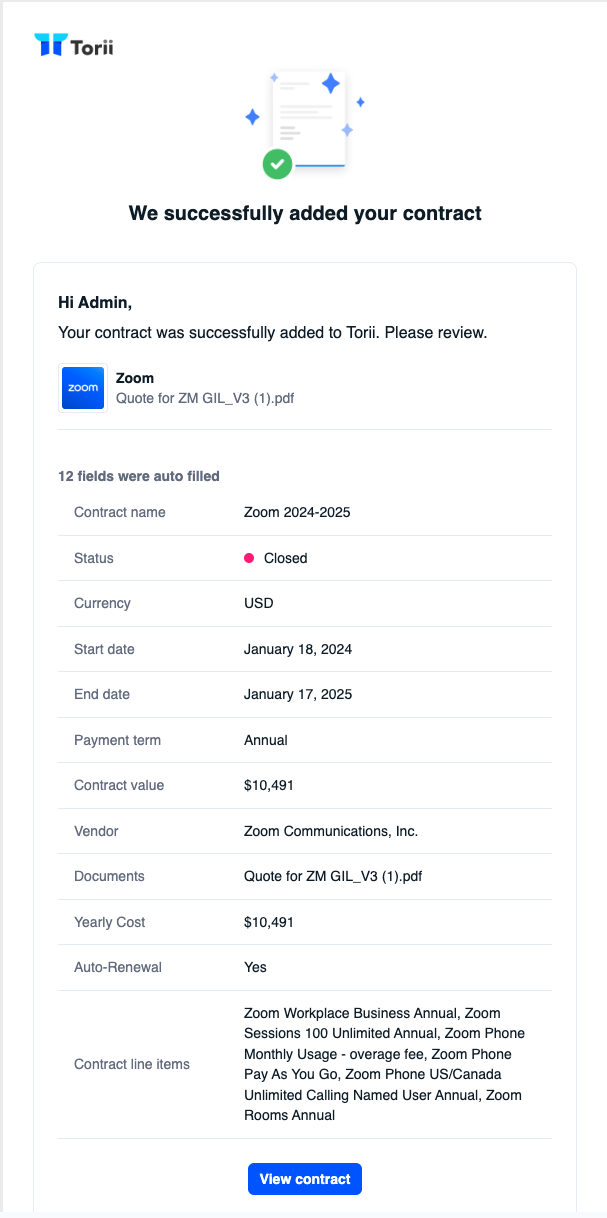Click the 'USD' value

259,603
